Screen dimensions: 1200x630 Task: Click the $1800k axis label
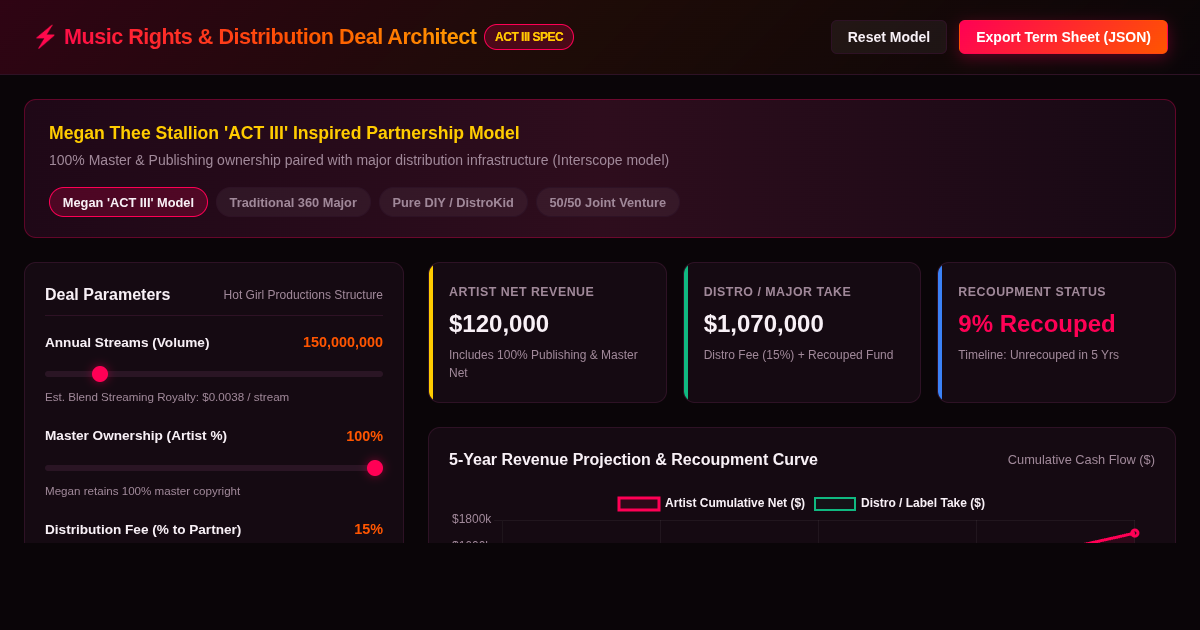pyautogui.click(x=472, y=519)
